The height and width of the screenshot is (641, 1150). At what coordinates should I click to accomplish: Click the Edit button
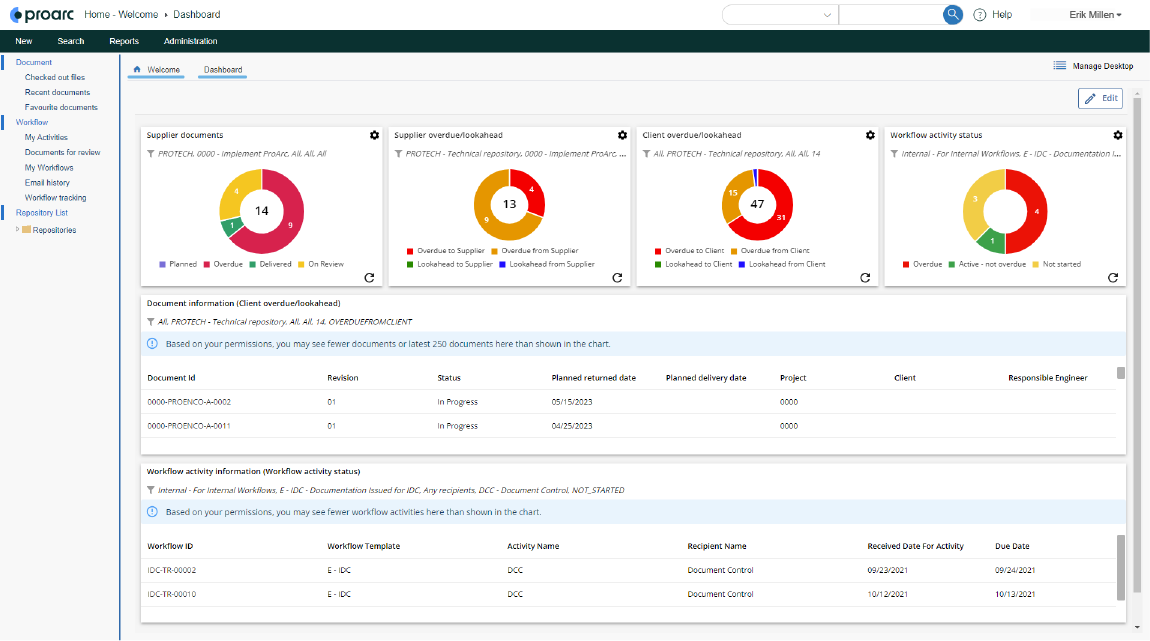[1099, 97]
